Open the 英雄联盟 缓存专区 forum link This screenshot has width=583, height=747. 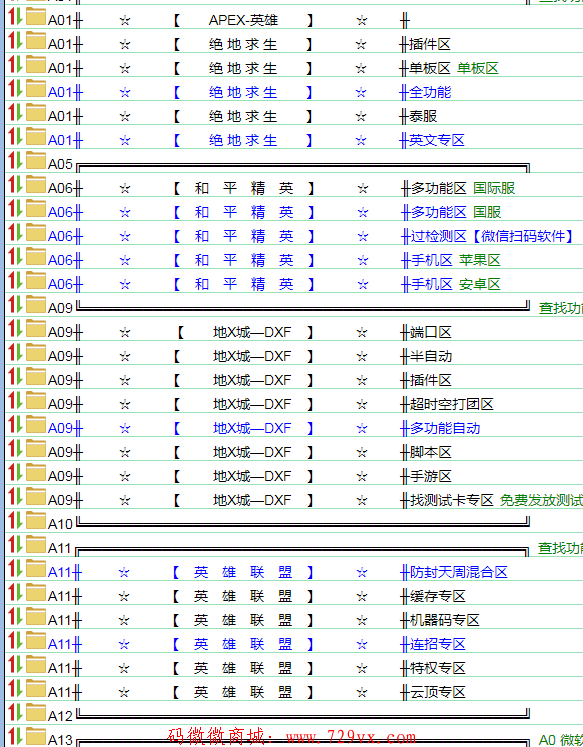[257, 596]
